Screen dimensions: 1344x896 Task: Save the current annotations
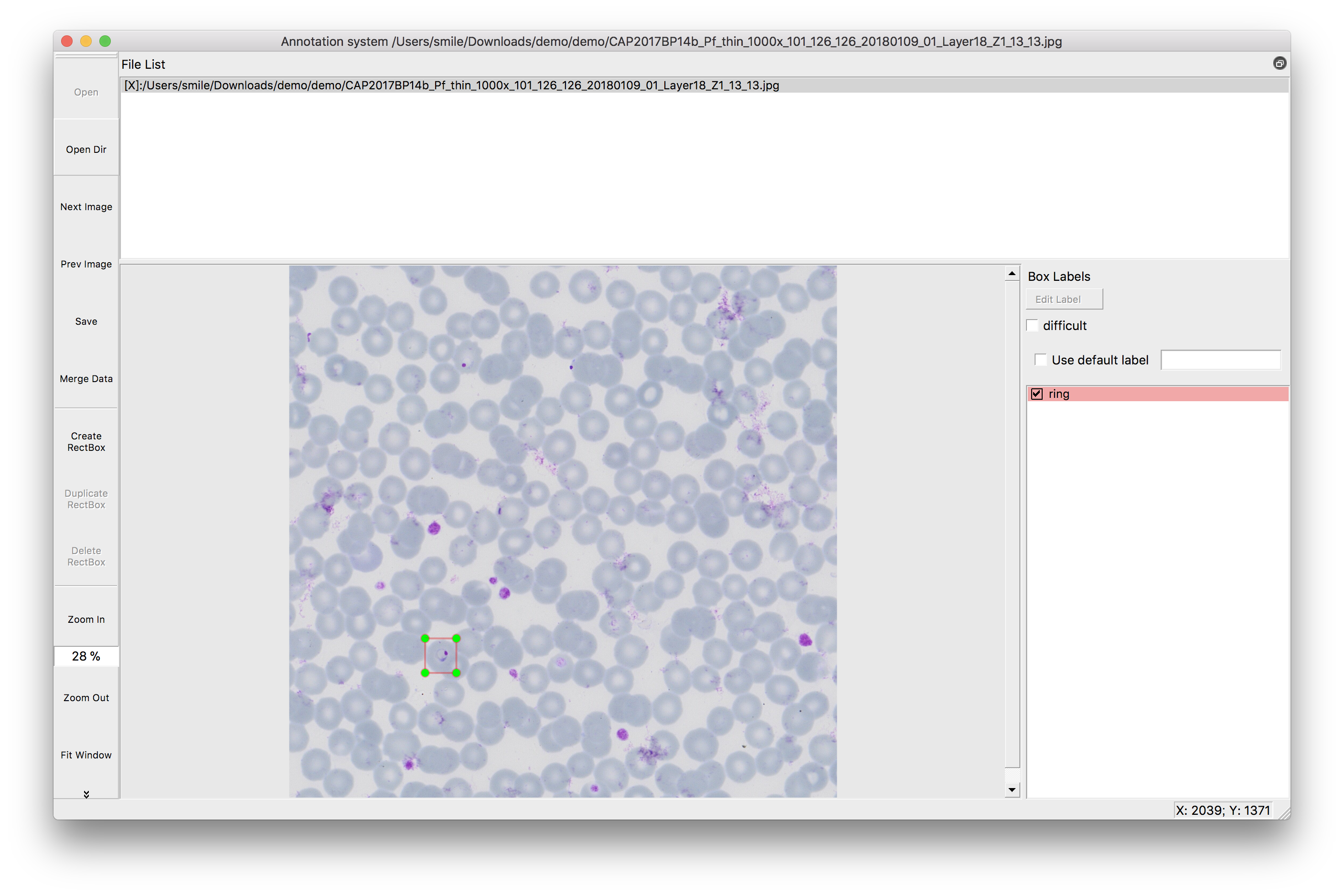tap(85, 321)
